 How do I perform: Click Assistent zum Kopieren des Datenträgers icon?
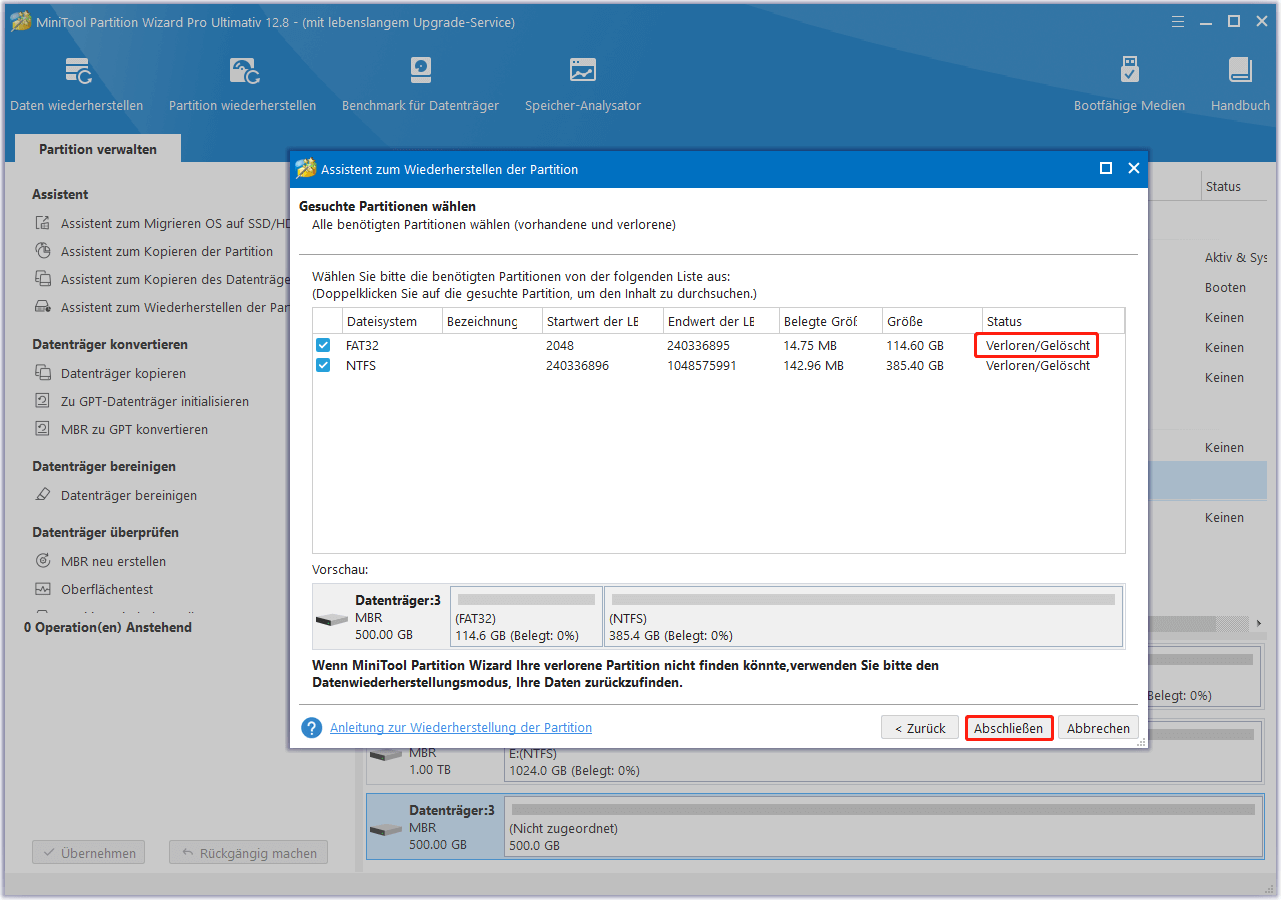point(43,280)
